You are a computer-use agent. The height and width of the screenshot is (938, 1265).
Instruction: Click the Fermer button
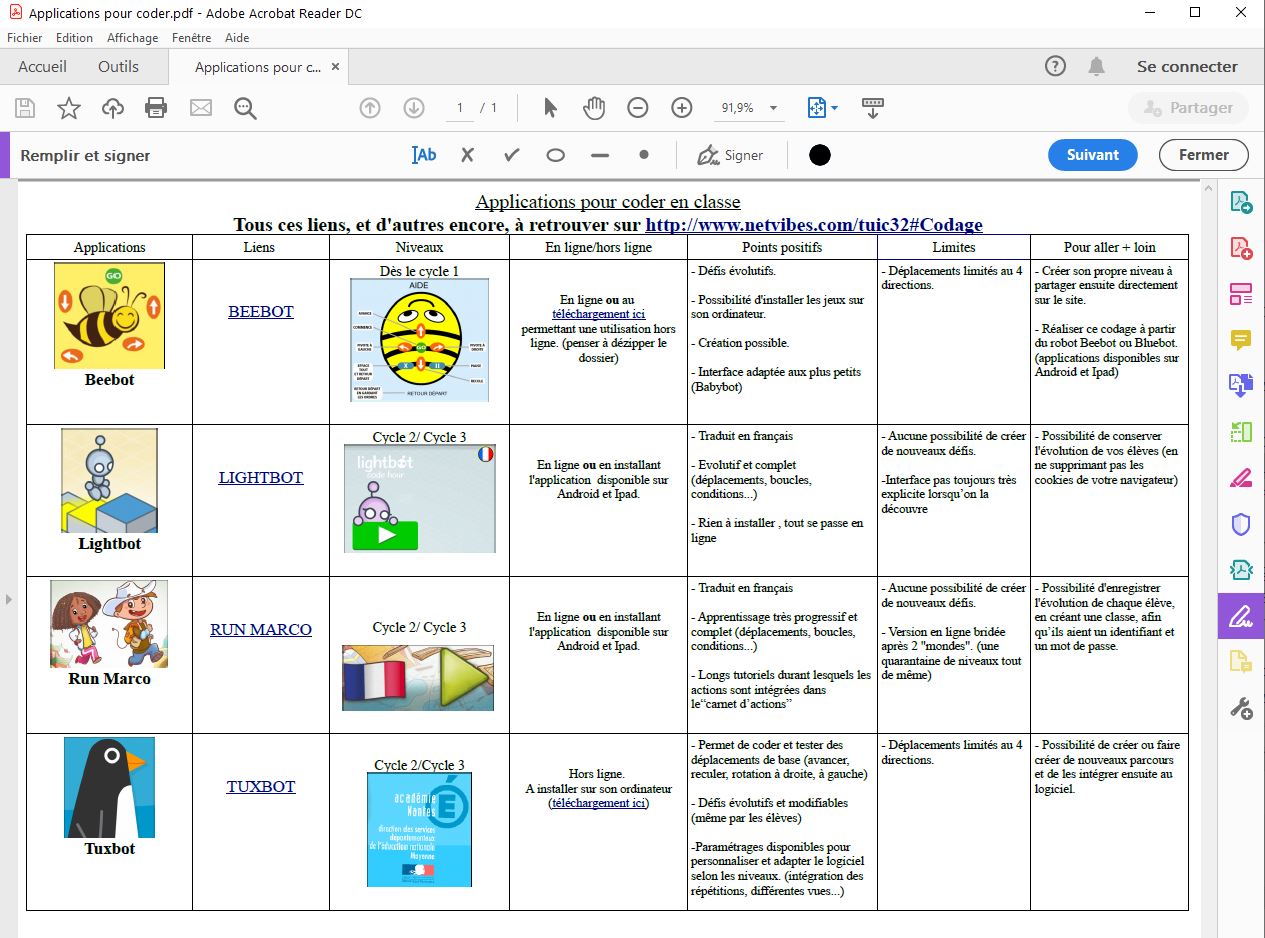pos(1204,155)
